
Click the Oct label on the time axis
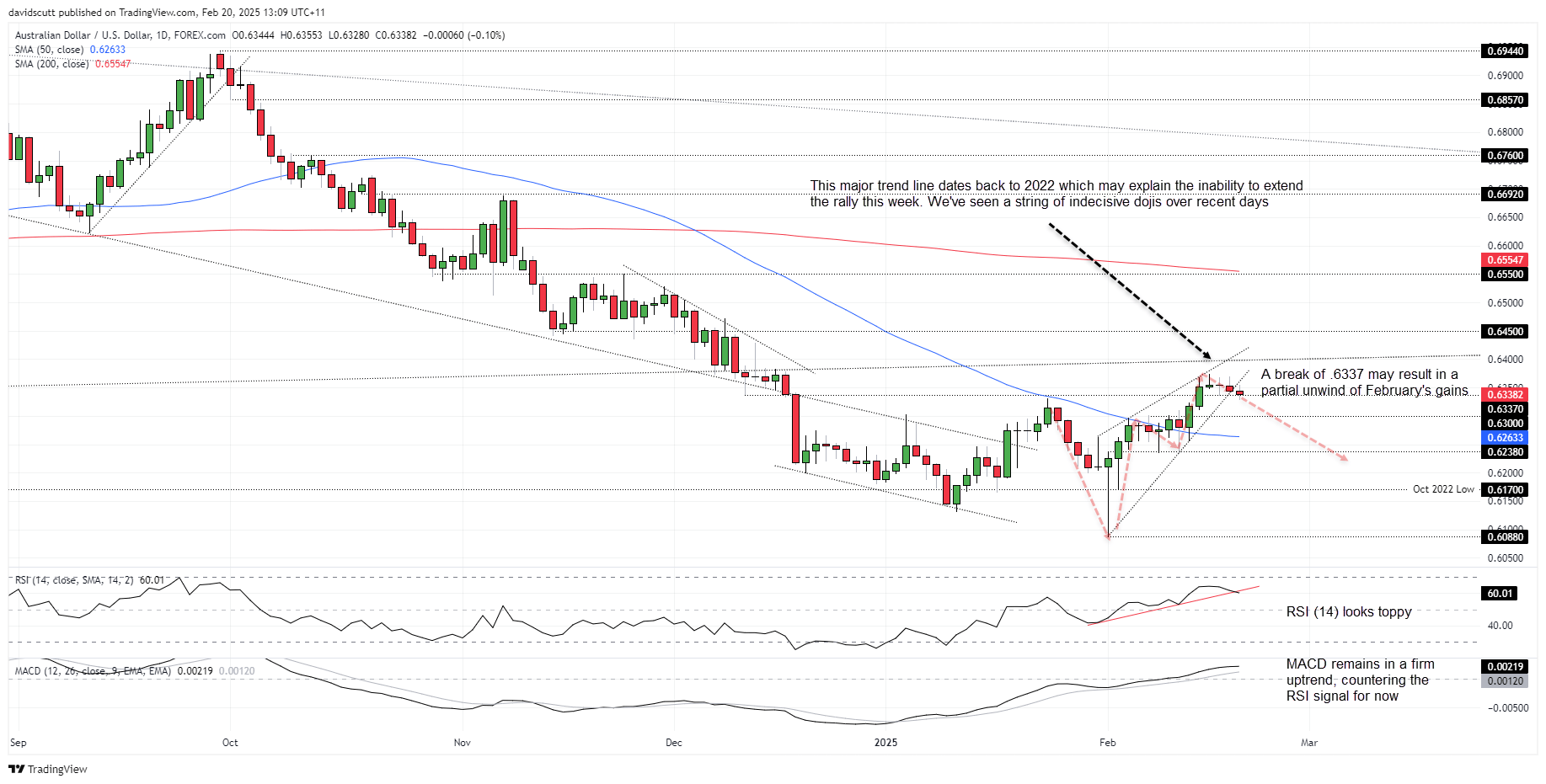coord(230,743)
